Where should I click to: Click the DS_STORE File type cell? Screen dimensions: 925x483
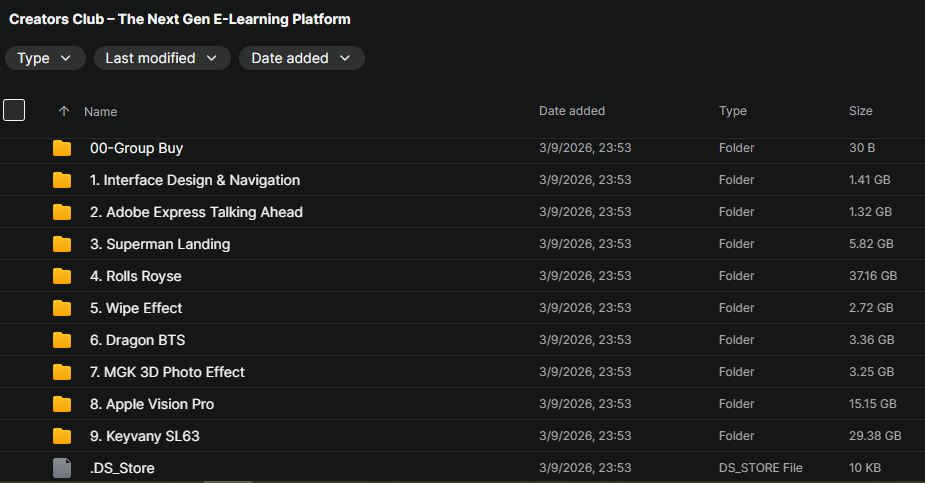point(760,468)
